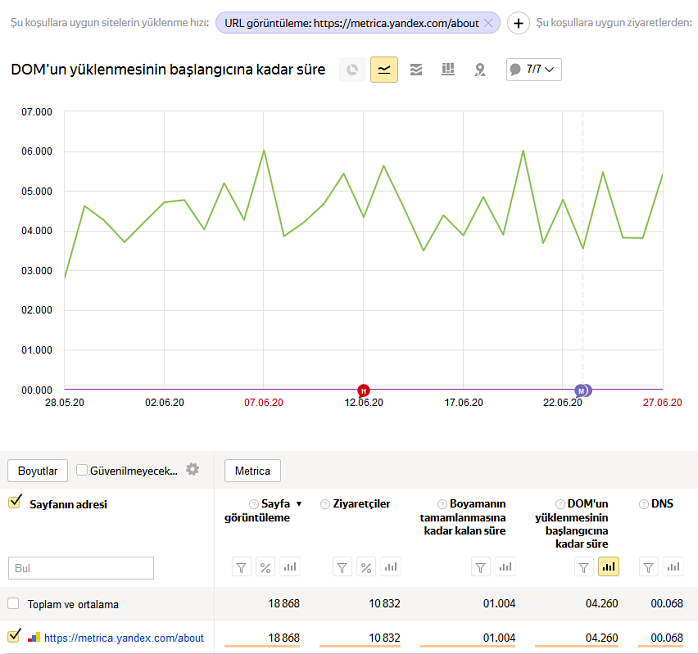Toggle the Güvenilmeyecek checkbox

(81, 470)
